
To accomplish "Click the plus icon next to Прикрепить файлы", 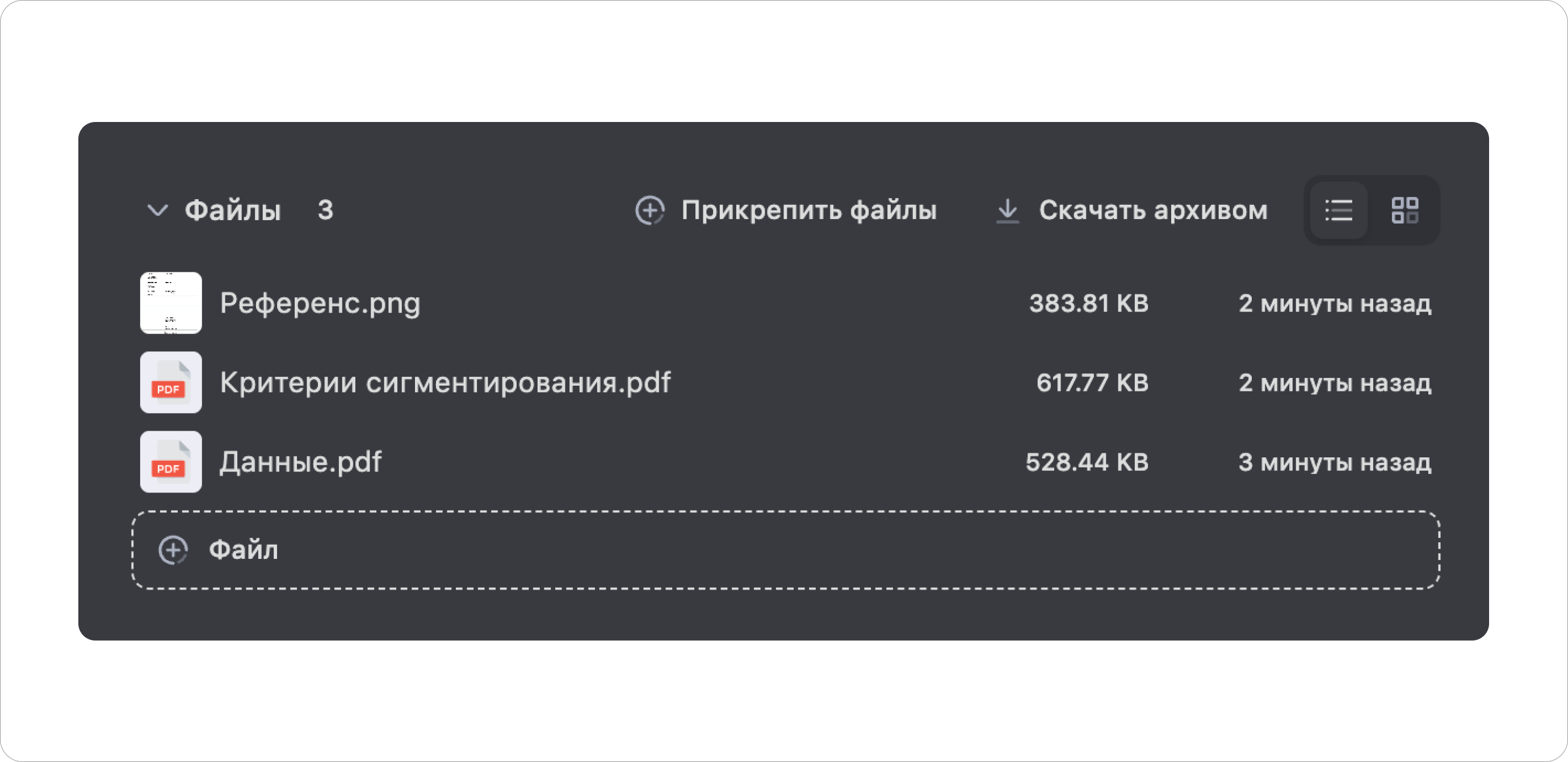I will coord(650,211).
